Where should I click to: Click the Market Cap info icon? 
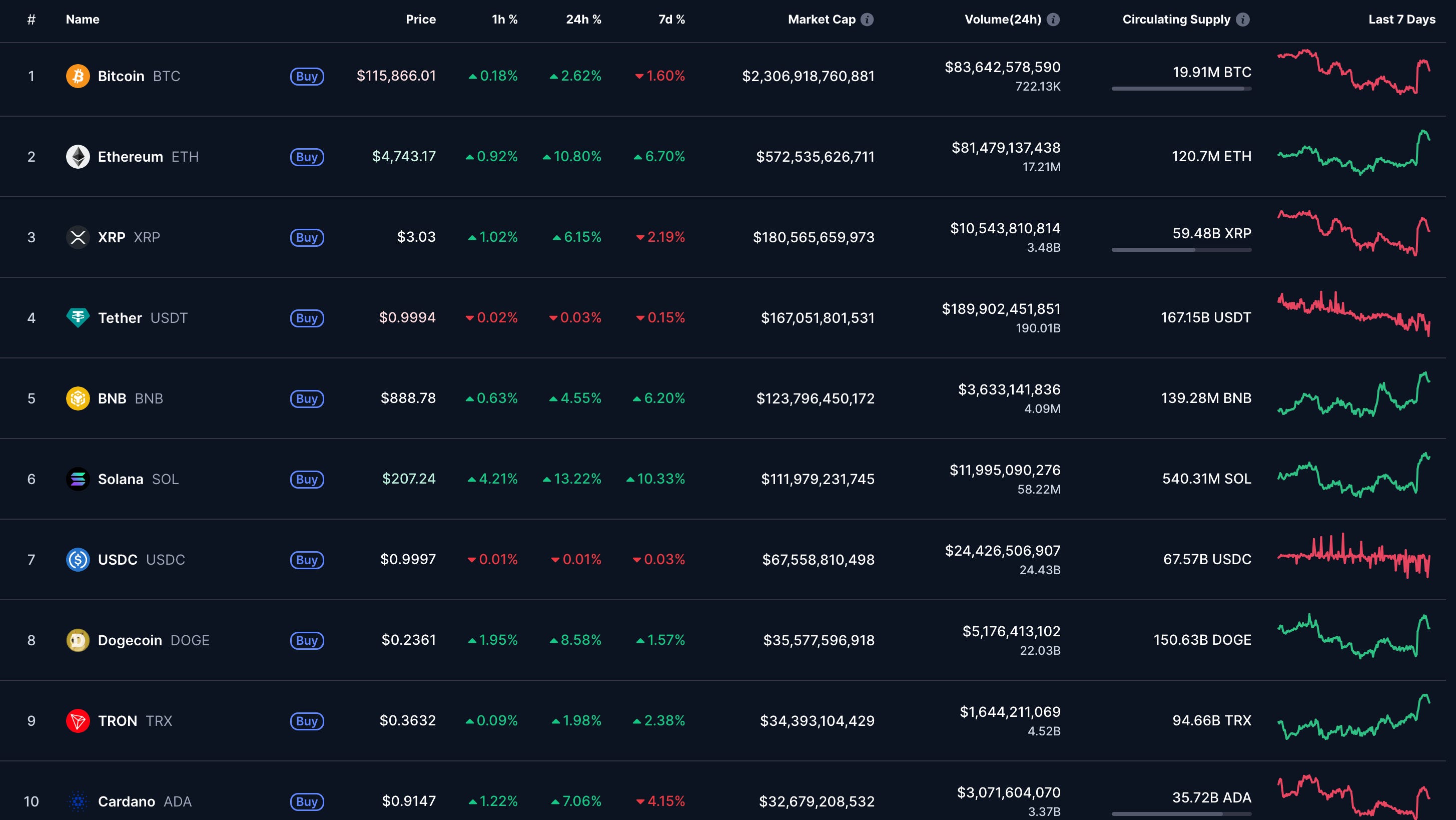tap(867, 19)
